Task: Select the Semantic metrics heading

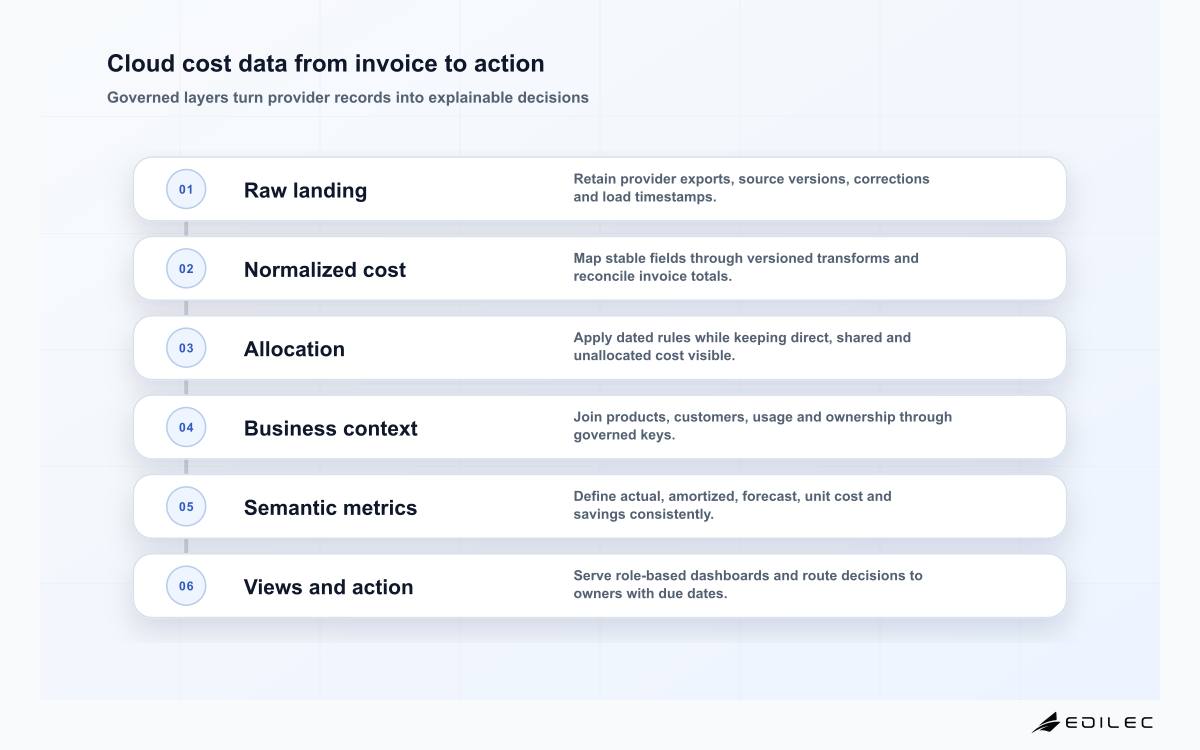Action: click(x=330, y=507)
